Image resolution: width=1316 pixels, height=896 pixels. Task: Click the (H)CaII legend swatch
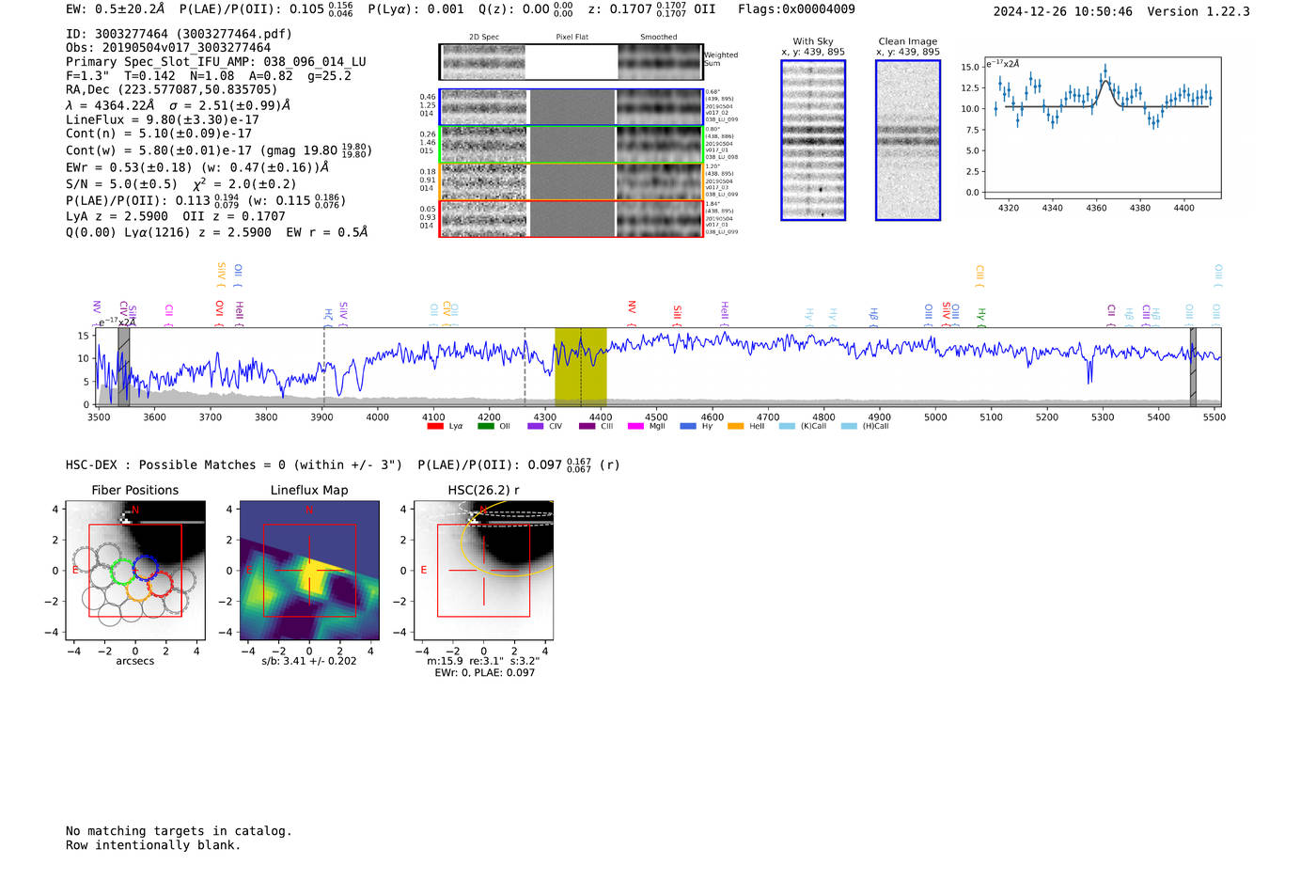(x=849, y=426)
